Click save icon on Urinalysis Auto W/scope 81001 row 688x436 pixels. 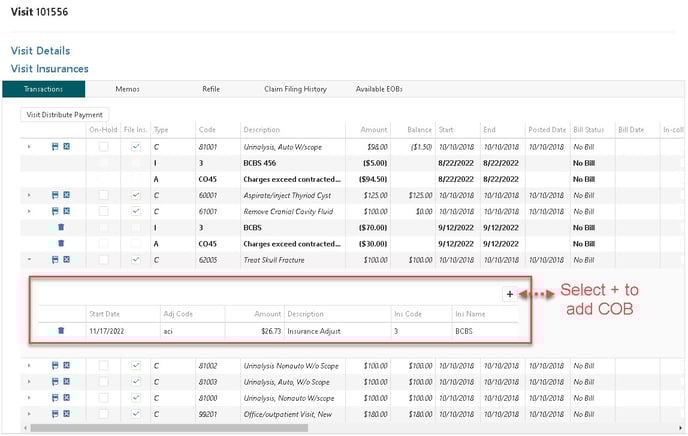pyautogui.click(x=54, y=147)
